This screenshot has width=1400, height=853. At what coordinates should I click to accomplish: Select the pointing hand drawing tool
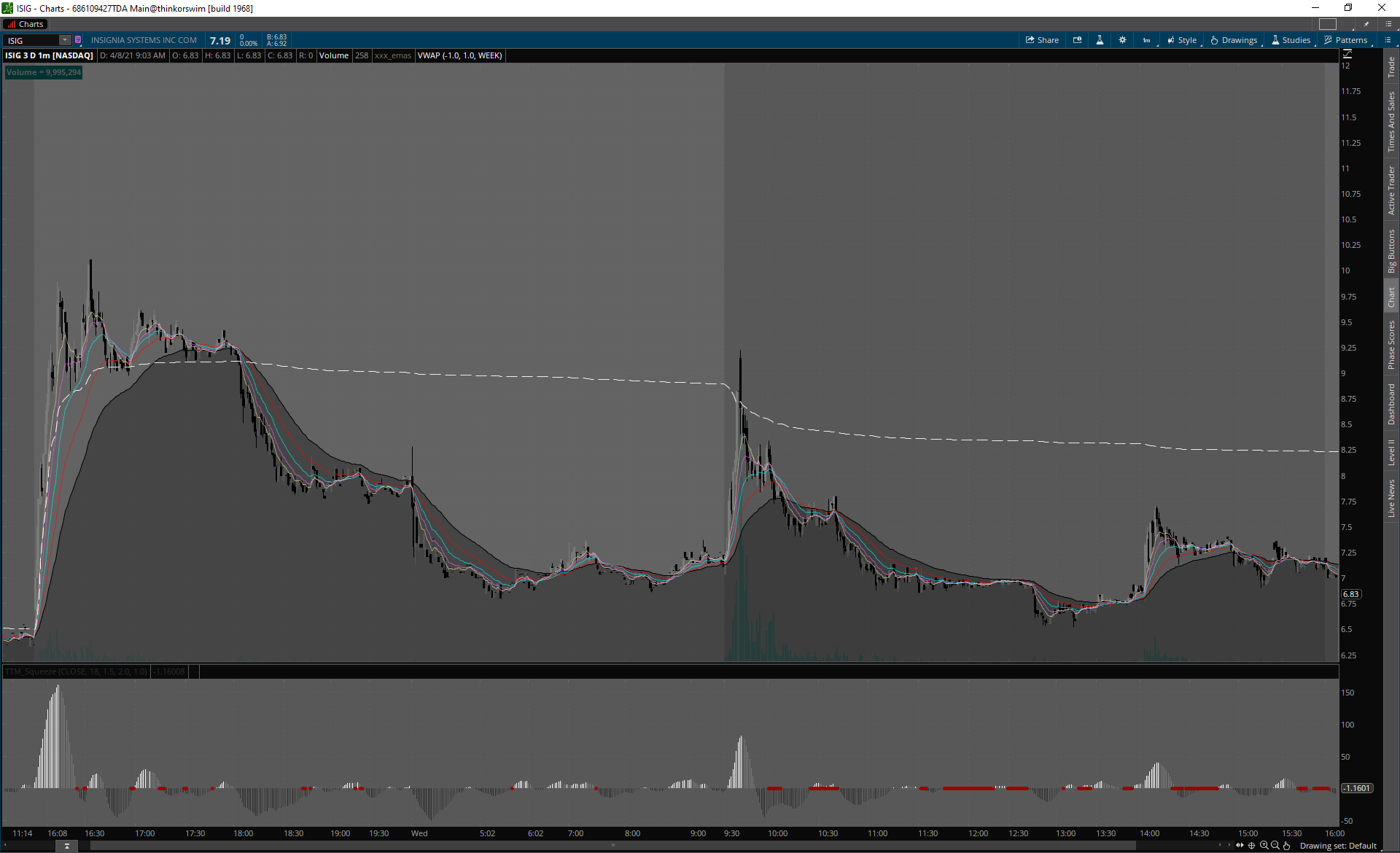click(x=1287, y=846)
